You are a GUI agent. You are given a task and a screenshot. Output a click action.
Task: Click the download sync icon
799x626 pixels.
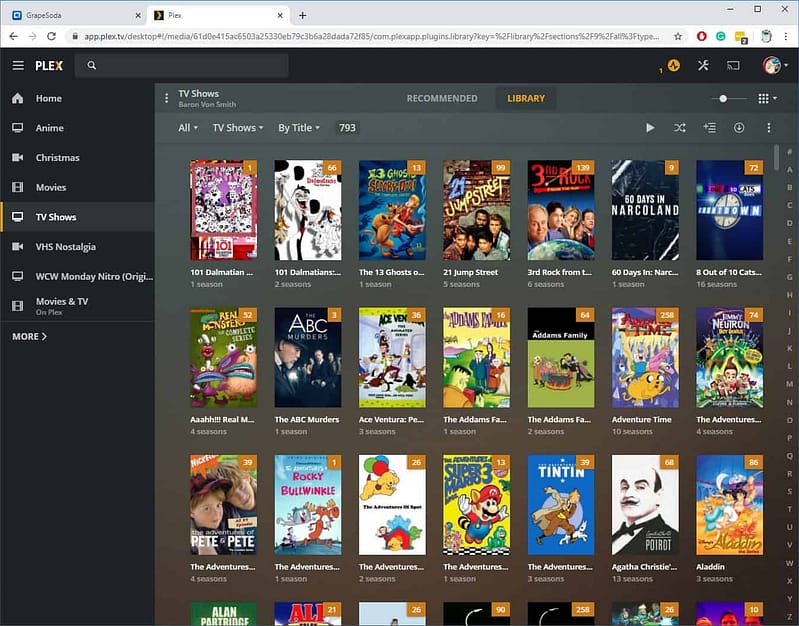tap(739, 127)
